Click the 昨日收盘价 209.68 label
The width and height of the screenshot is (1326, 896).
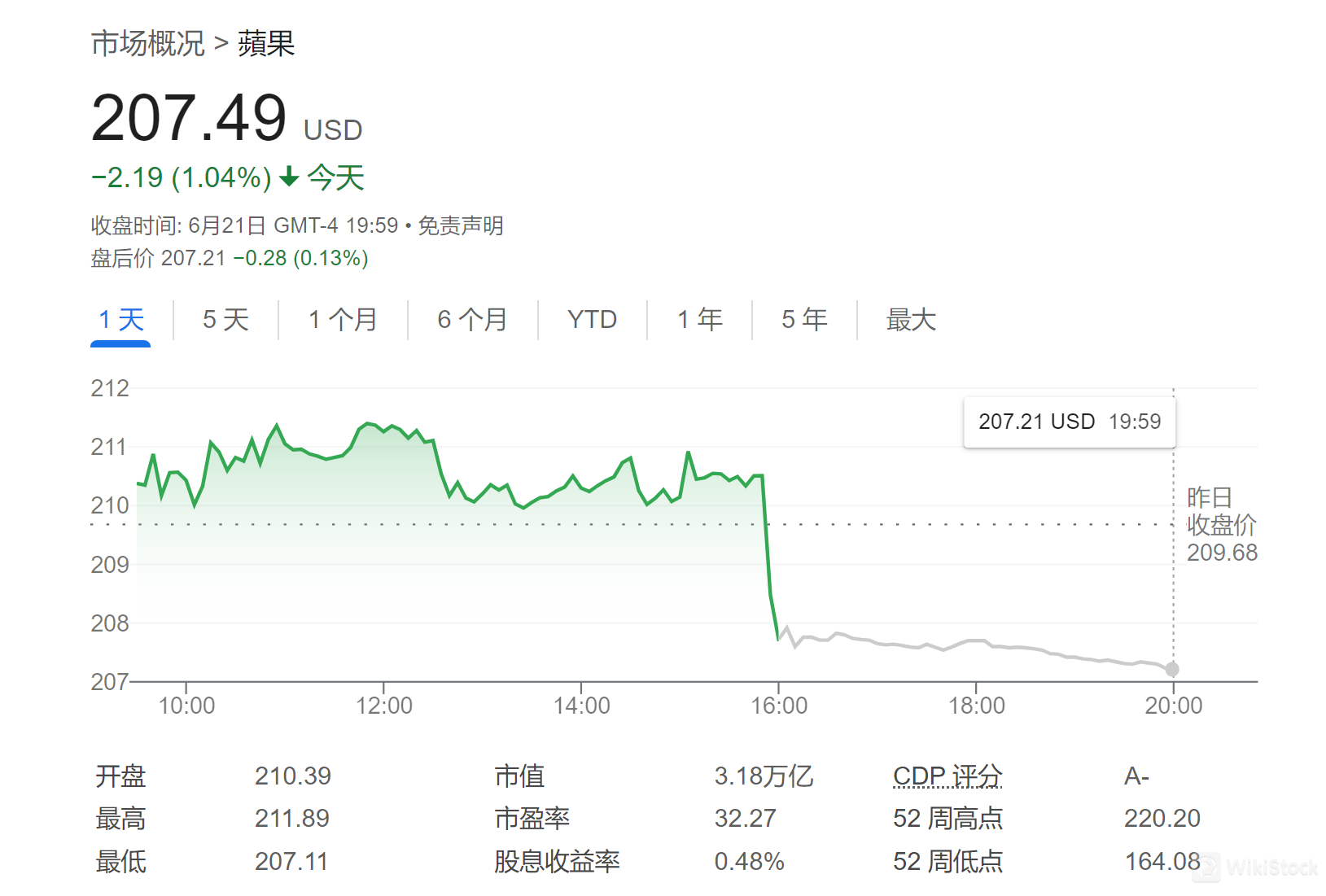click(1221, 525)
